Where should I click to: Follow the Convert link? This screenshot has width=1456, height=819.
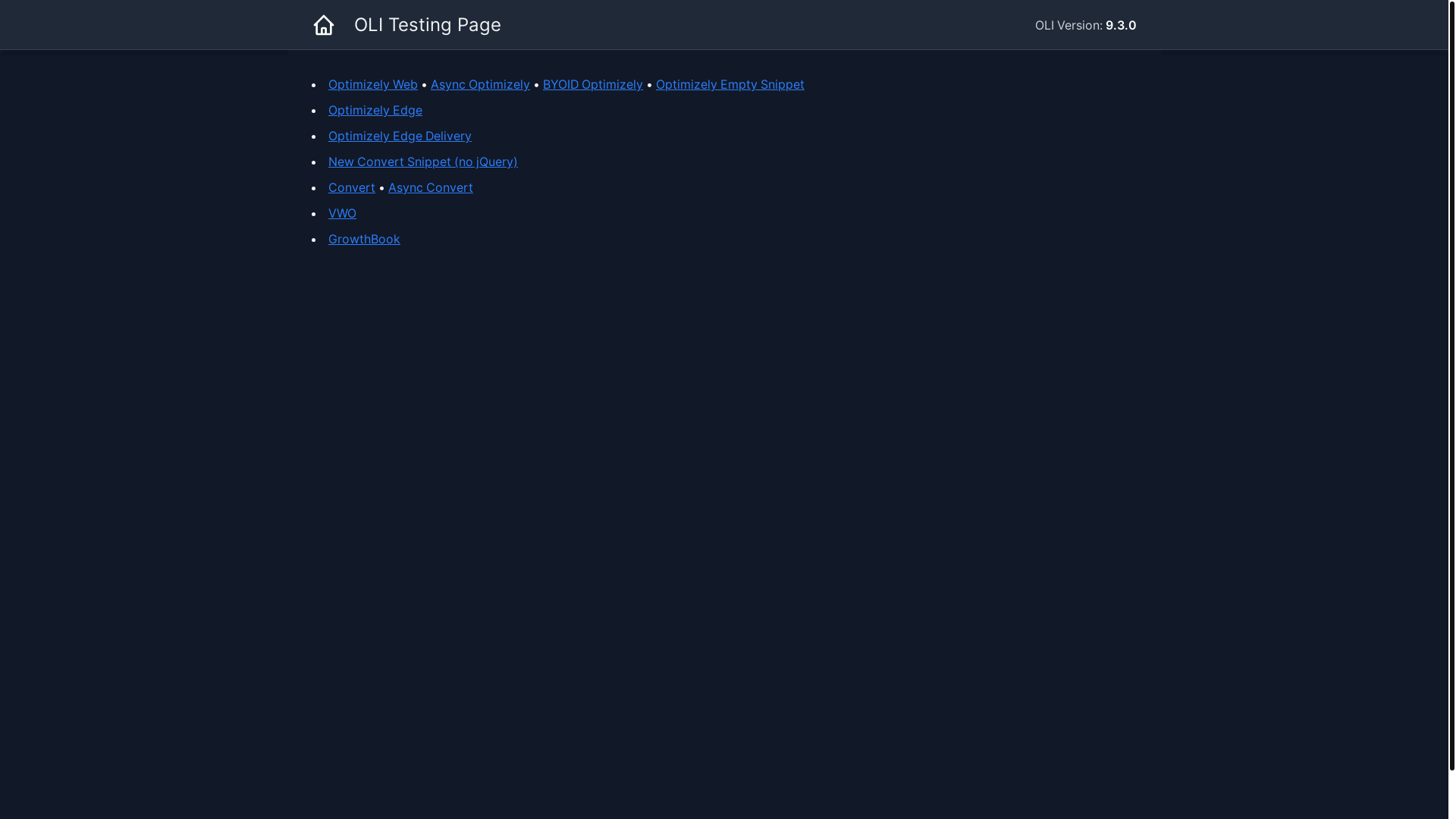click(352, 187)
